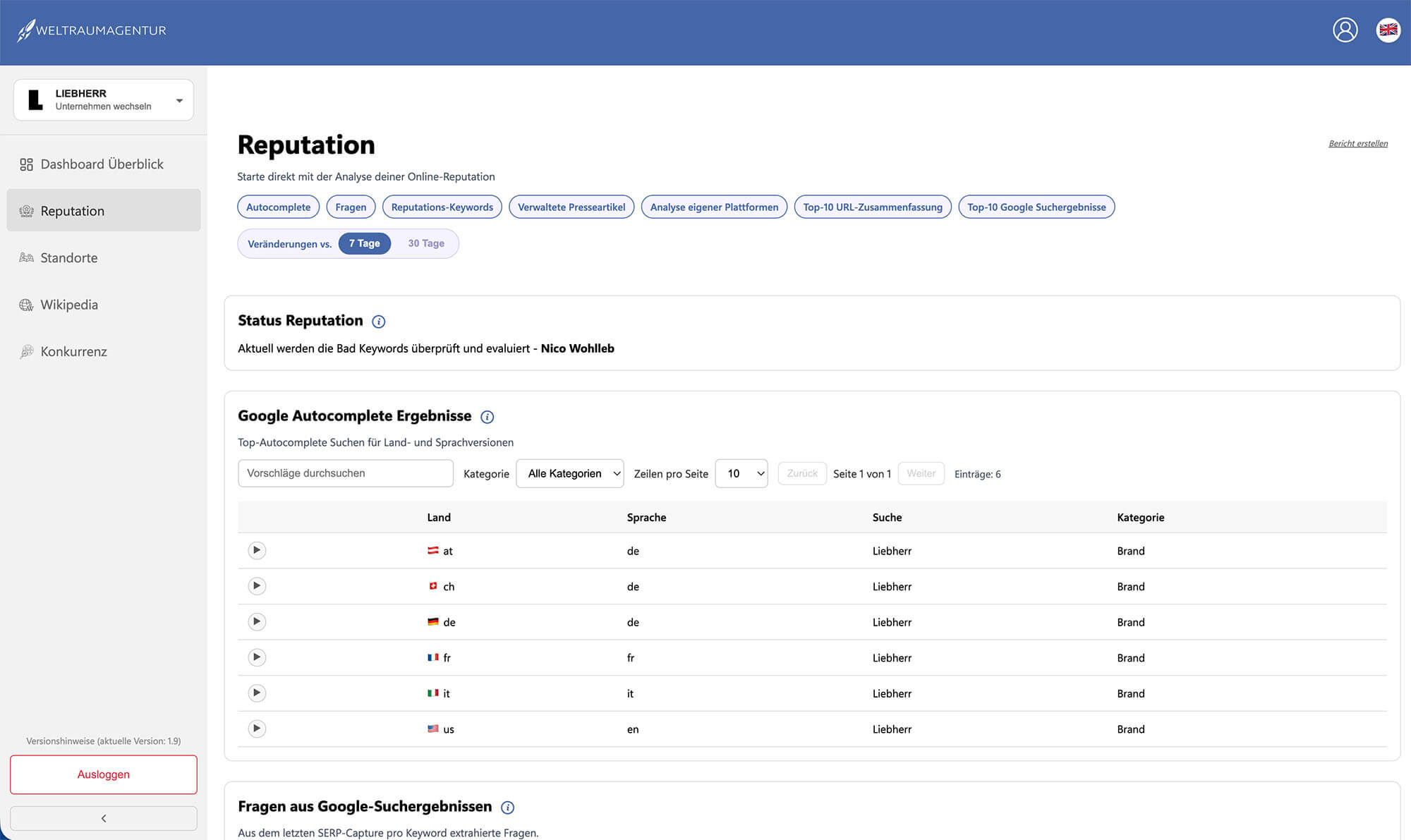Screen dimensions: 1411x840
Task: Show info for Fragen aus Google-Suchergebnissen
Action: point(507,808)
